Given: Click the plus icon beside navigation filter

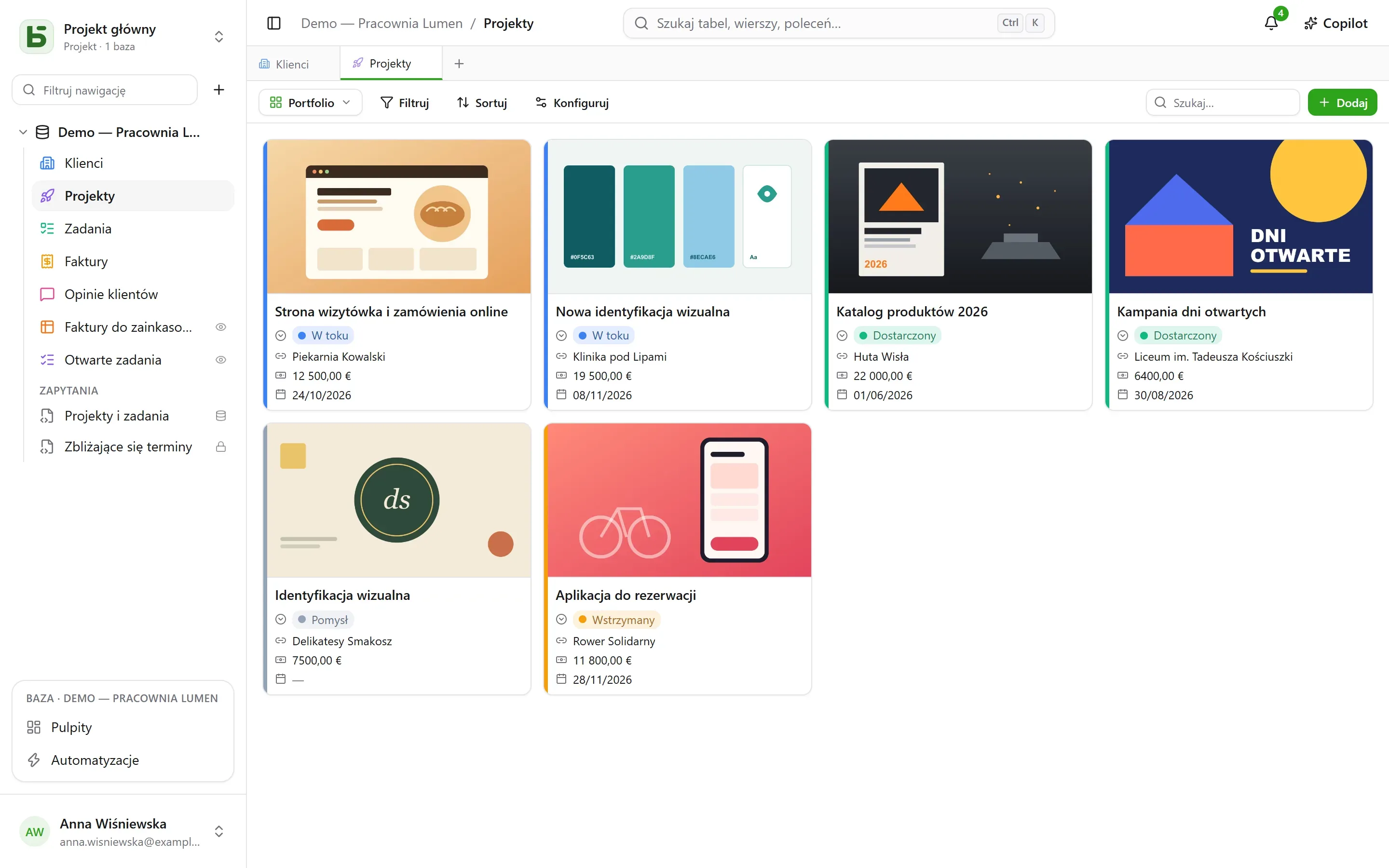Looking at the screenshot, I should [218, 90].
